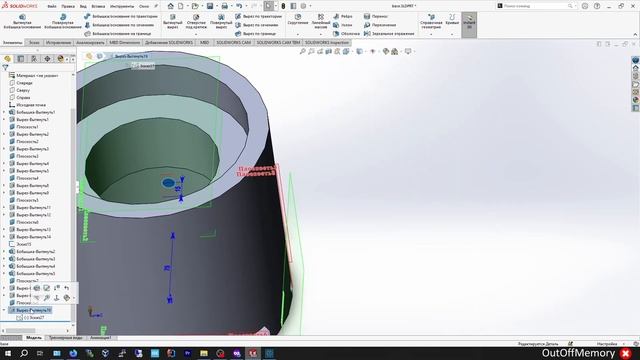
Task: Click the Home icon in top toolbar
Action: [x=171, y=6]
